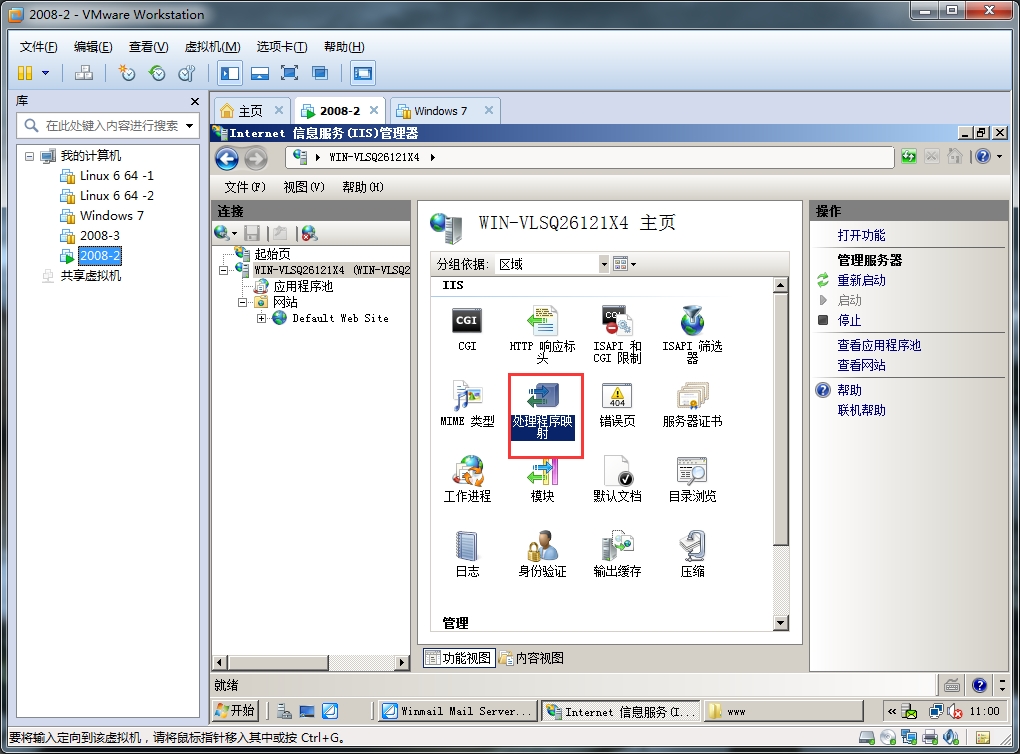Image resolution: width=1020 pixels, height=754 pixels.
Task: Collapse the 我的计算机 tree node
Action: coord(29,156)
